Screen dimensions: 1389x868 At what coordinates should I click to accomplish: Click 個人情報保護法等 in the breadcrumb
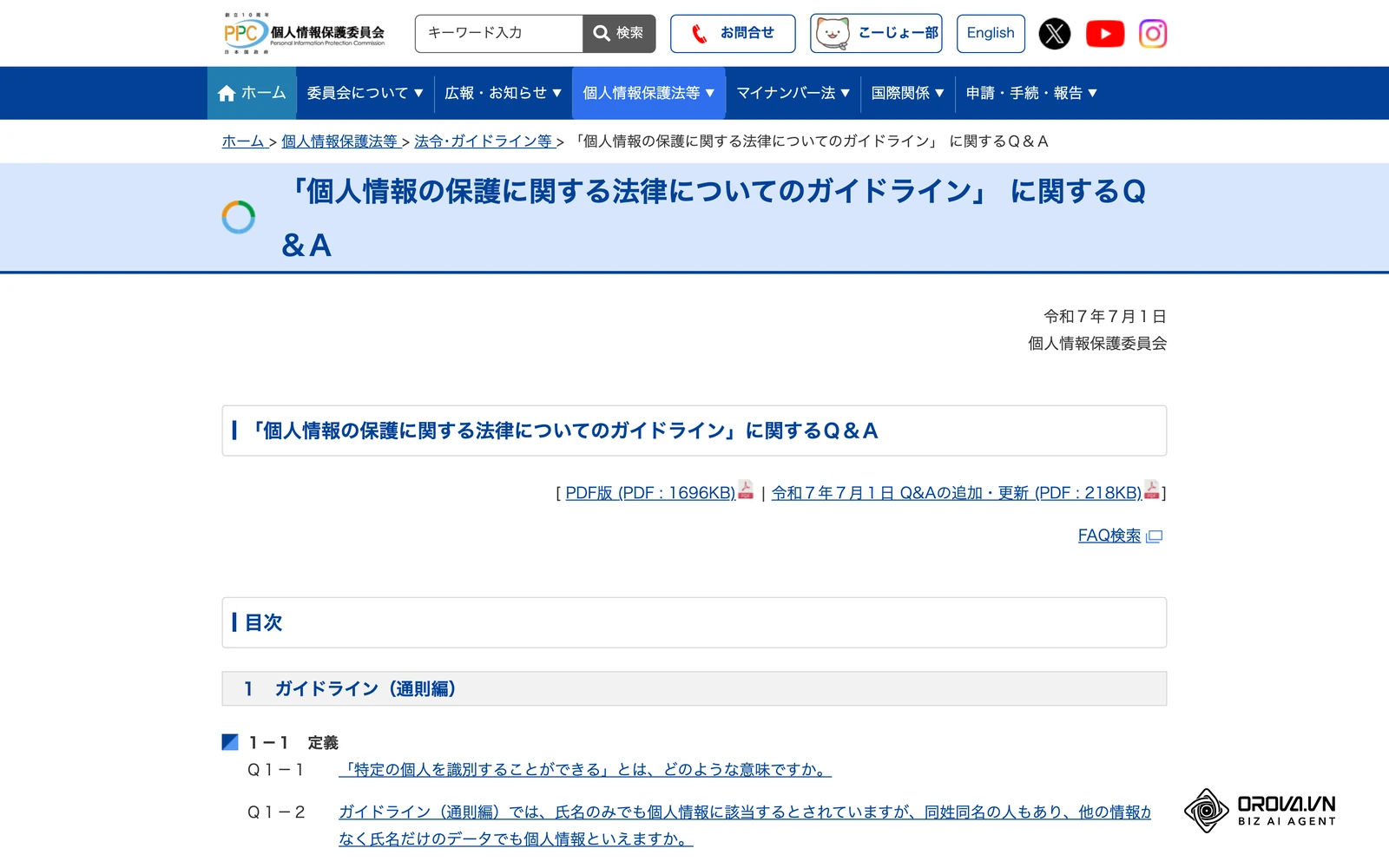(x=339, y=141)
